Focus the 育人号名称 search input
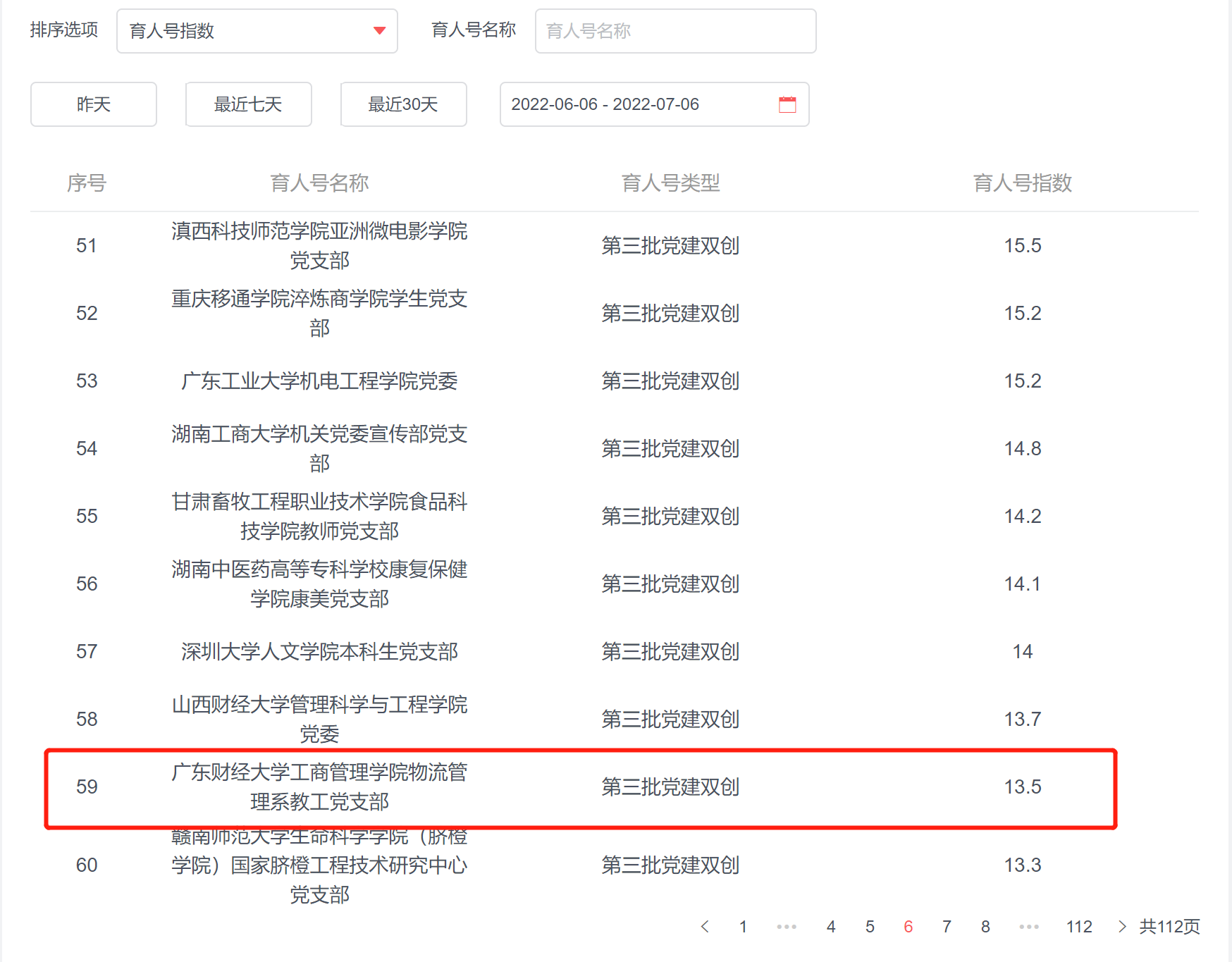 (676, 31)
